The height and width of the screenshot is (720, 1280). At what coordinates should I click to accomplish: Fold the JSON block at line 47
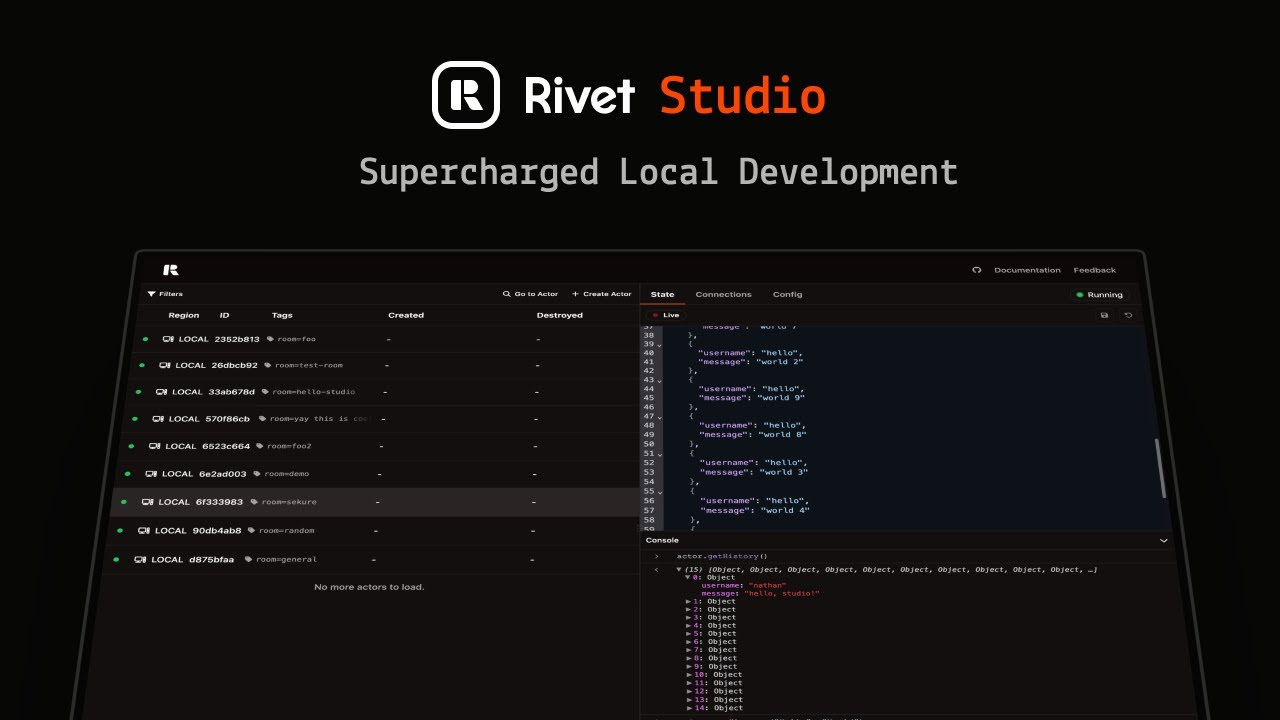coord(659,416)
